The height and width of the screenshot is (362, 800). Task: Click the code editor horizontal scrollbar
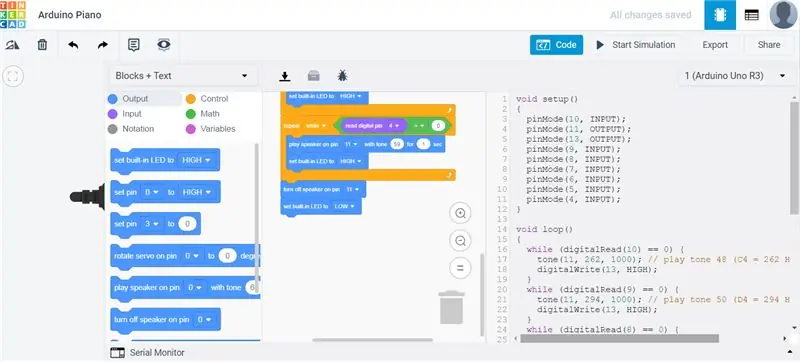point(619,339)
